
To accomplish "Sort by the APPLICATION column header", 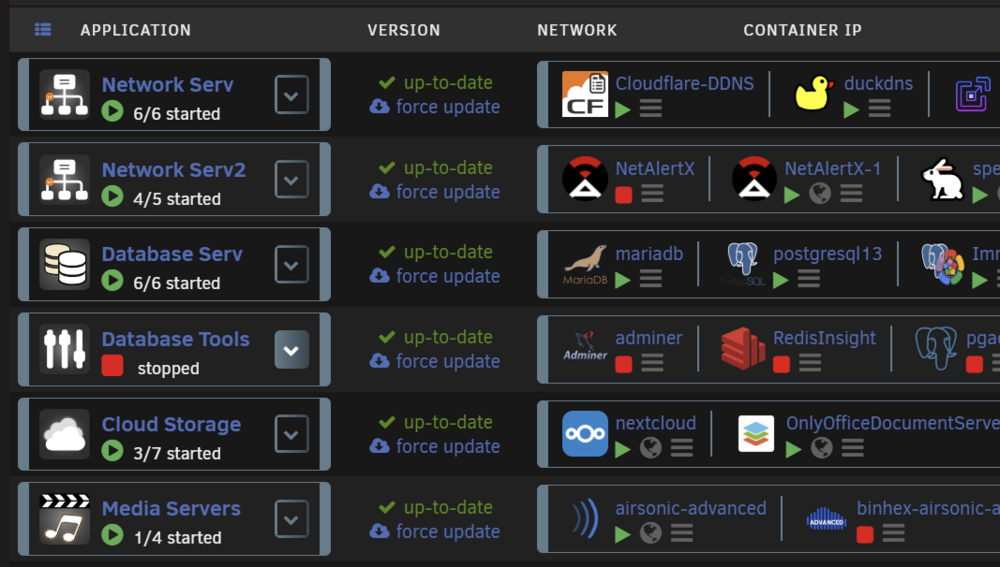I will tap(135, 30).
